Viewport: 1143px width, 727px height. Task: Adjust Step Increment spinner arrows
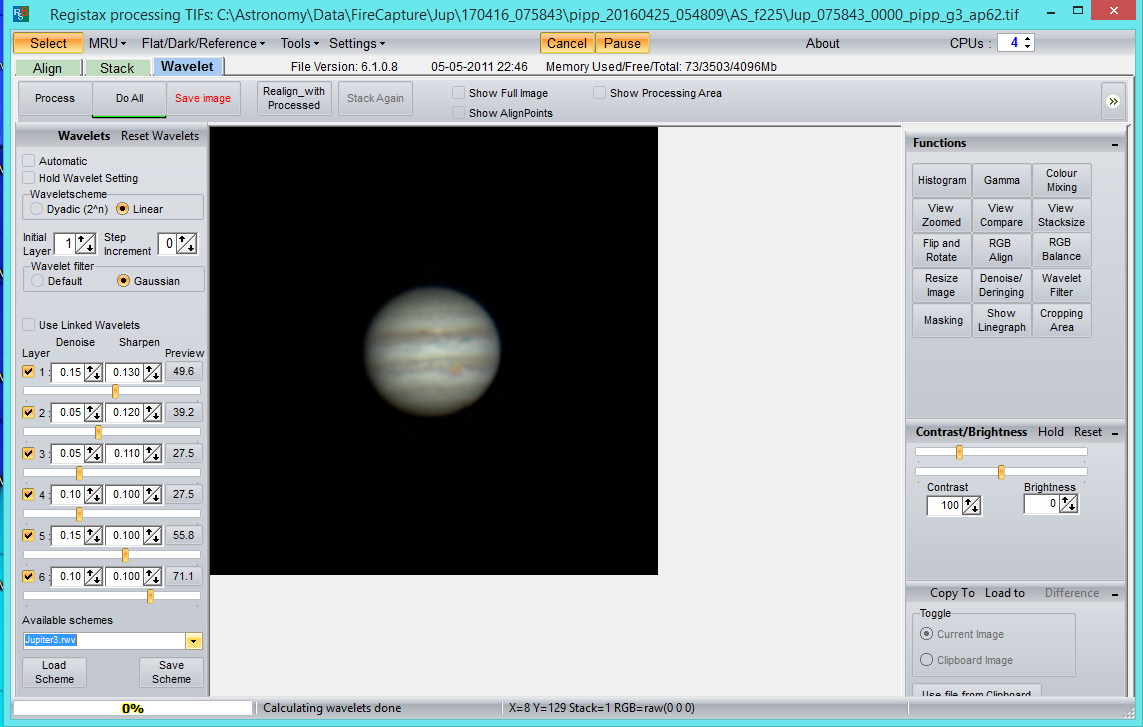coord(186,244)
